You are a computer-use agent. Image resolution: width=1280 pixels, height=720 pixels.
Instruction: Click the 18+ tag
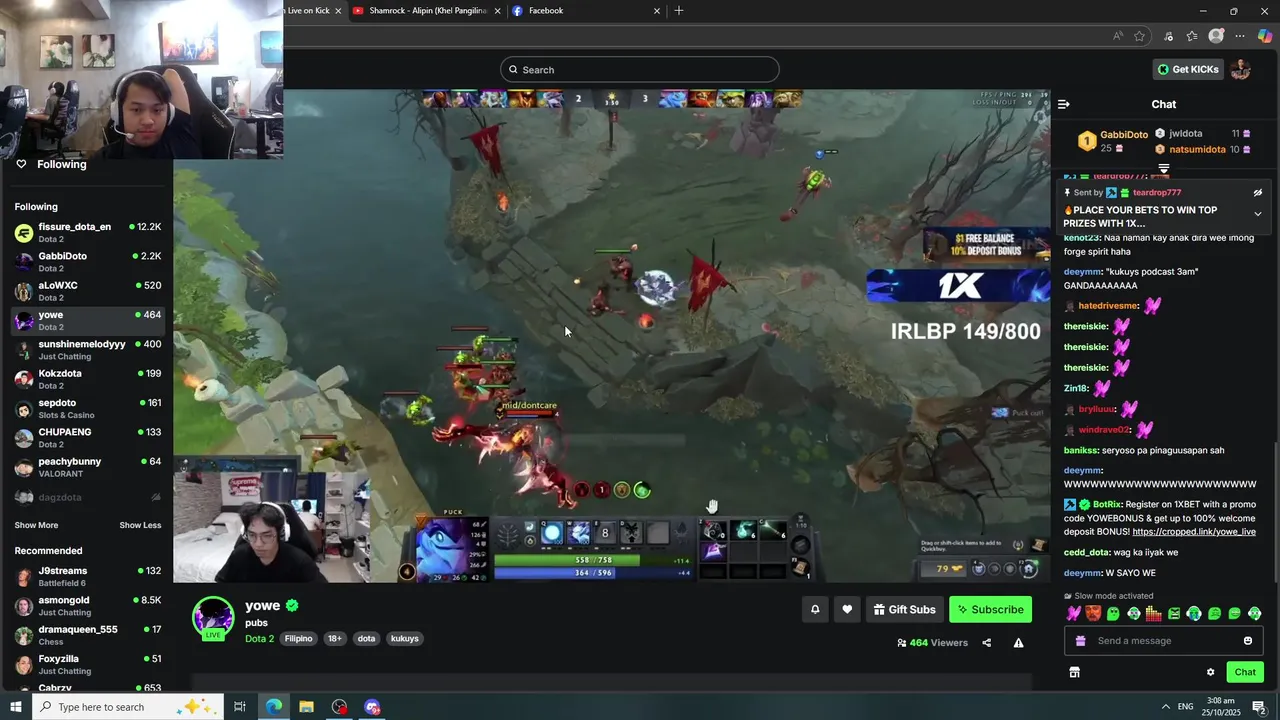[x=334, y=638]
